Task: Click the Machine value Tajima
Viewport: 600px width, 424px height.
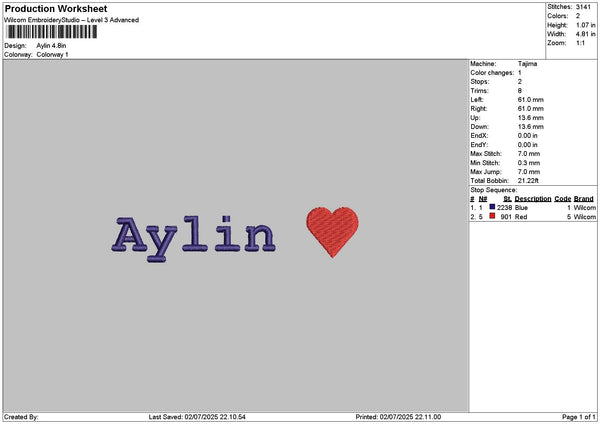Action: click(527, 64)
